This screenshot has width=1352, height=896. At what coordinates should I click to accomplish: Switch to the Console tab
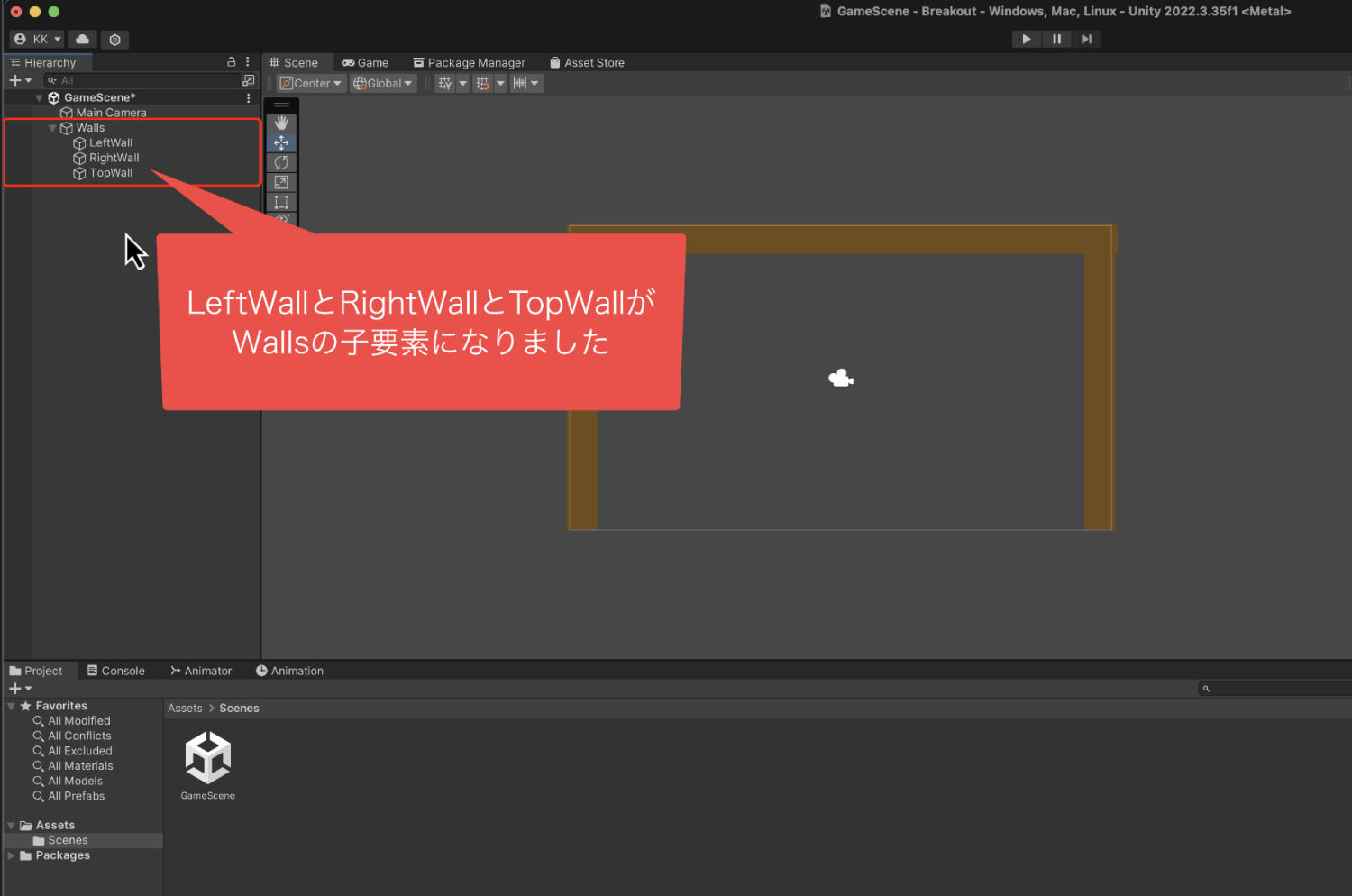tap(115, 671)
